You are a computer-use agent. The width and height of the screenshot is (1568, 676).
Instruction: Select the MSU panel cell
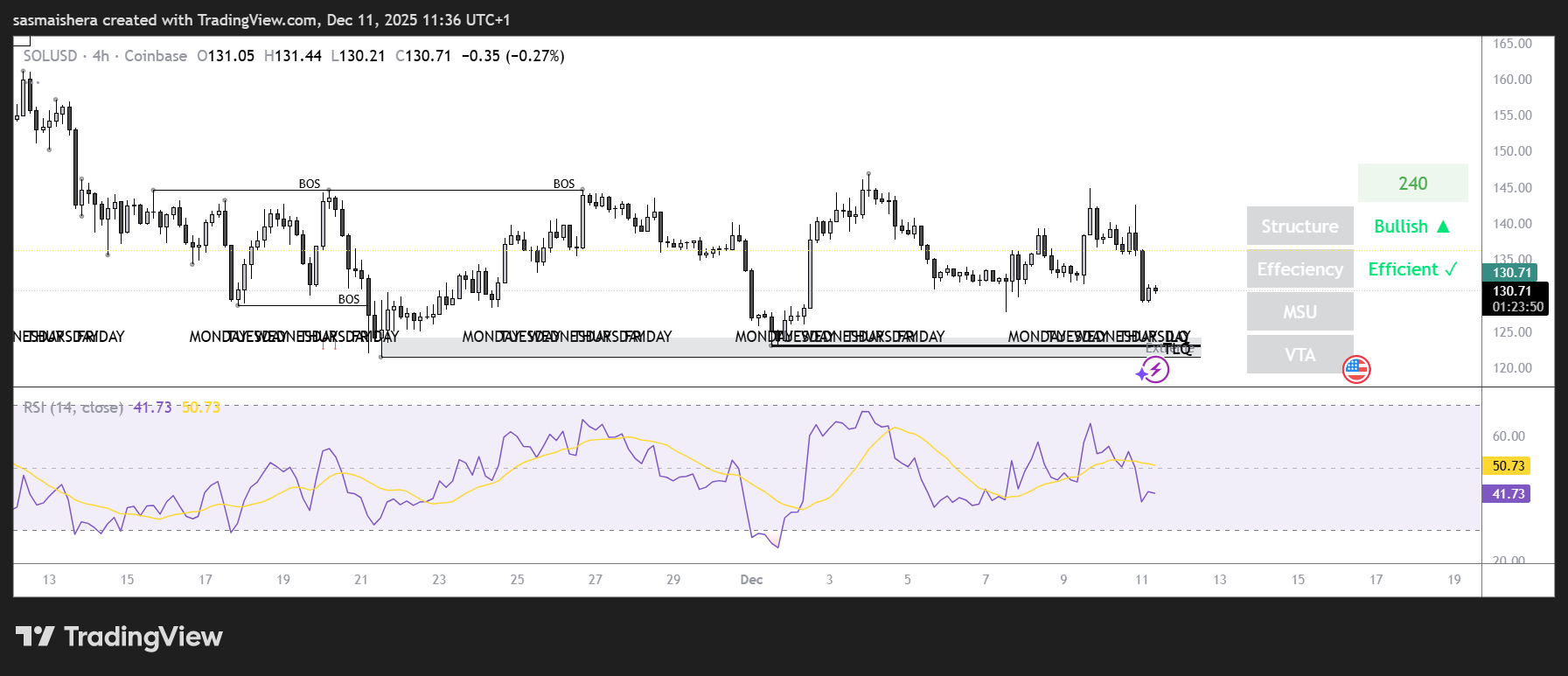(1300, 311)
